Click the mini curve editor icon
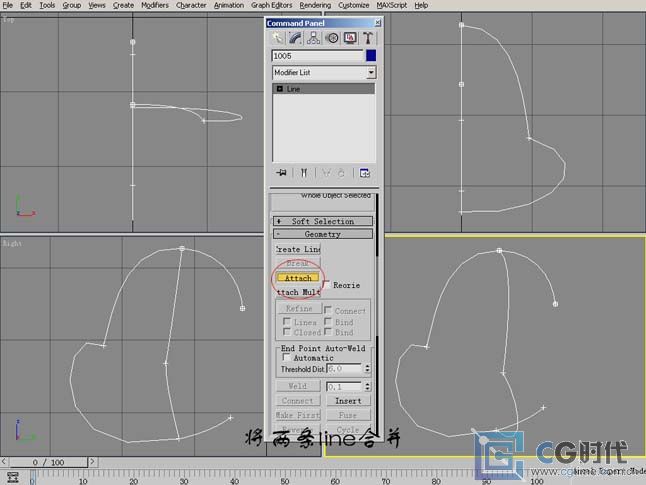The image size is (646, 485). (13, 477)
